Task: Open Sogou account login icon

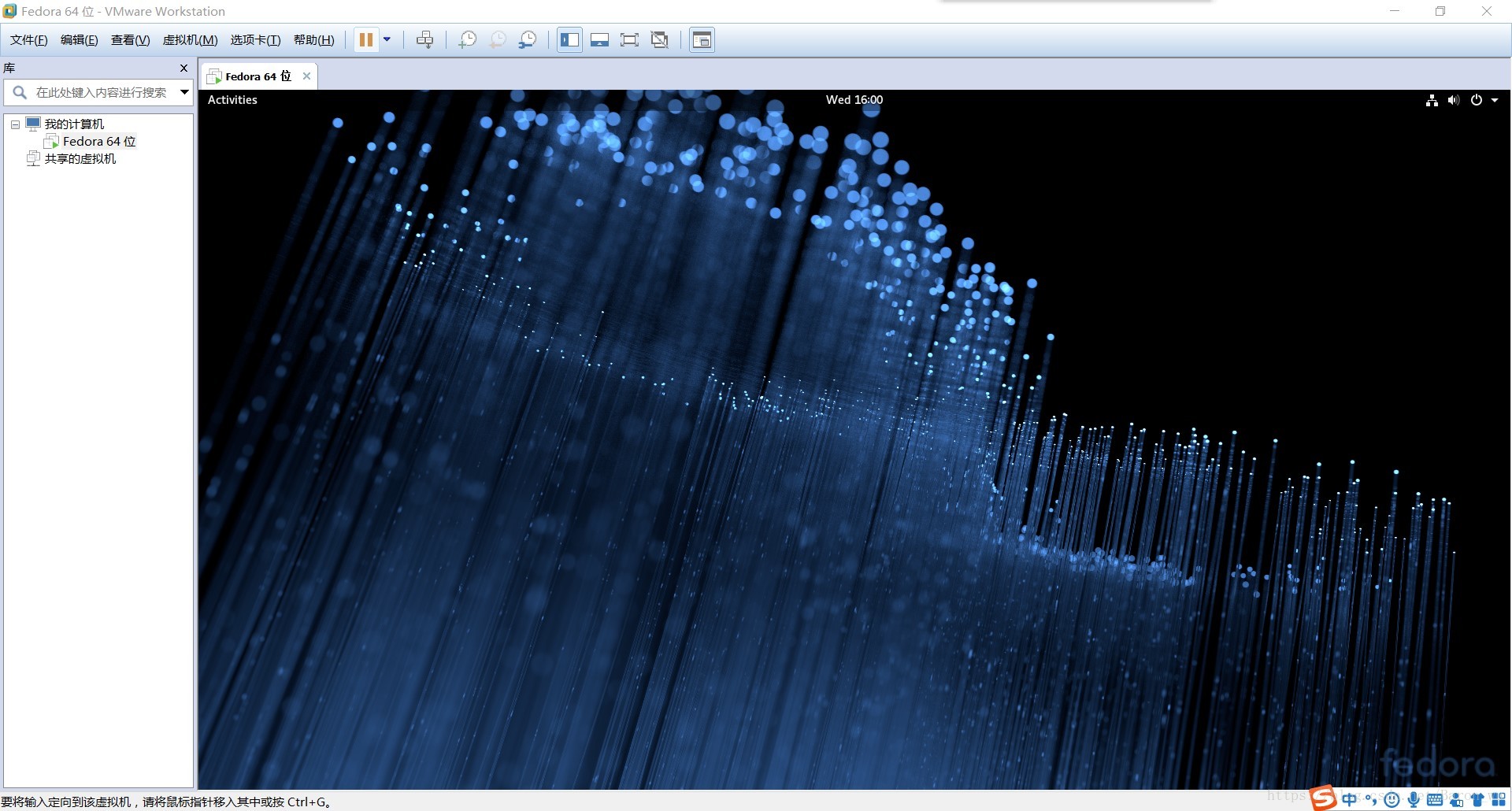Action: pos(1456,800)
